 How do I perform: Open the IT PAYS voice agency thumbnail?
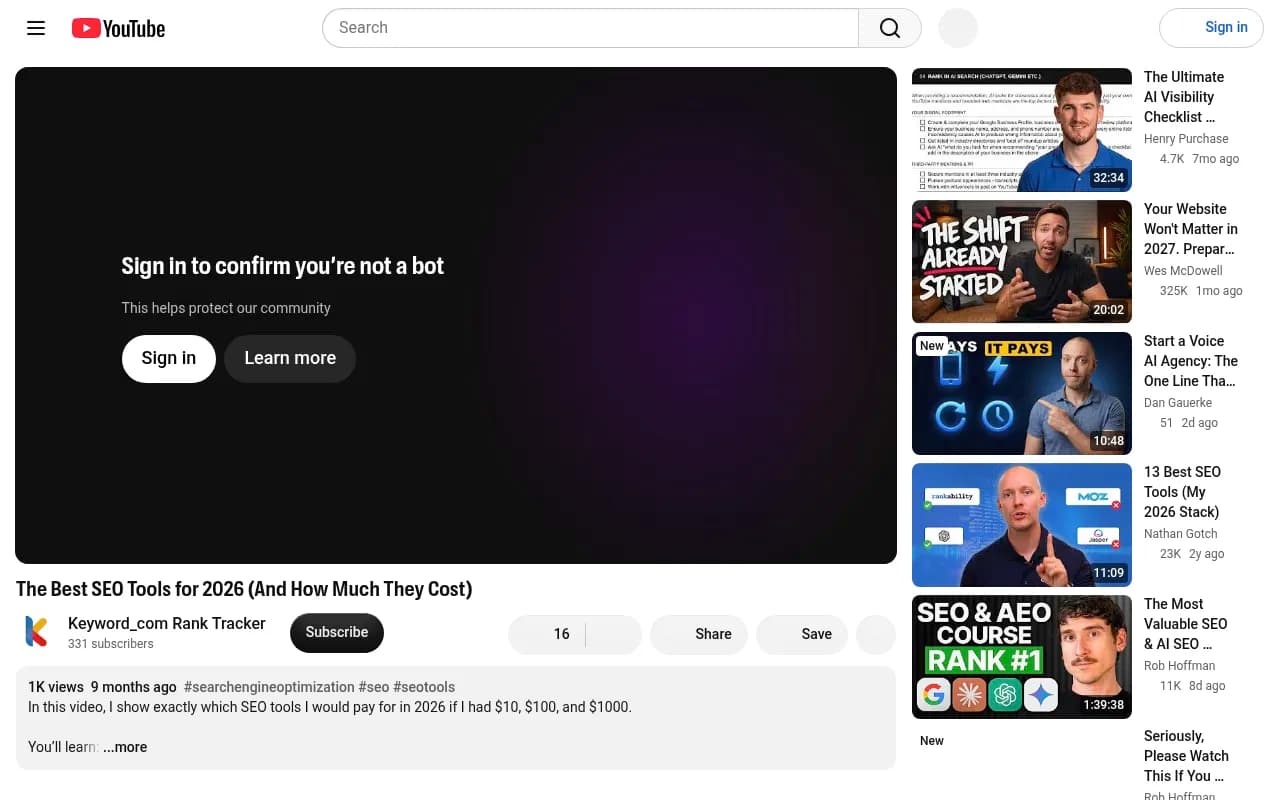click(x=1022, y=394)
